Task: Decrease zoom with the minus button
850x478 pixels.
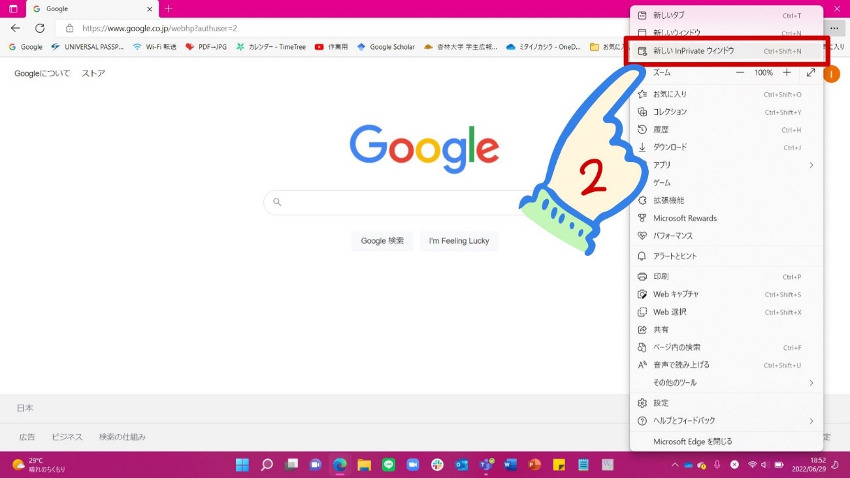Action: [739, 73]
